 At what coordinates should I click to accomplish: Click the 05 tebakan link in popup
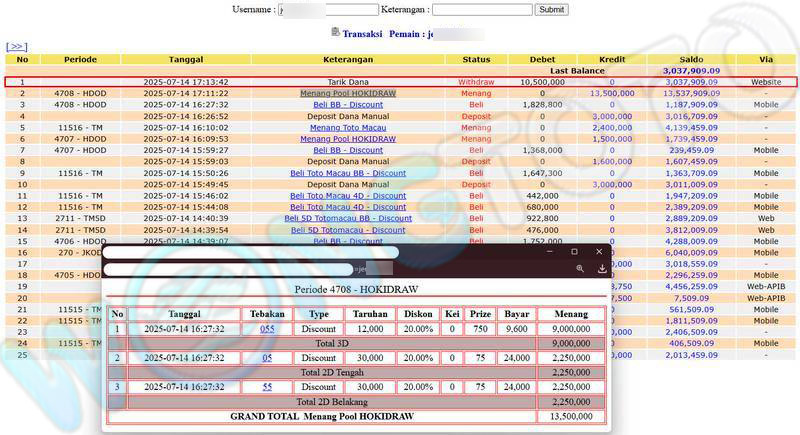(x=267, y=357)
